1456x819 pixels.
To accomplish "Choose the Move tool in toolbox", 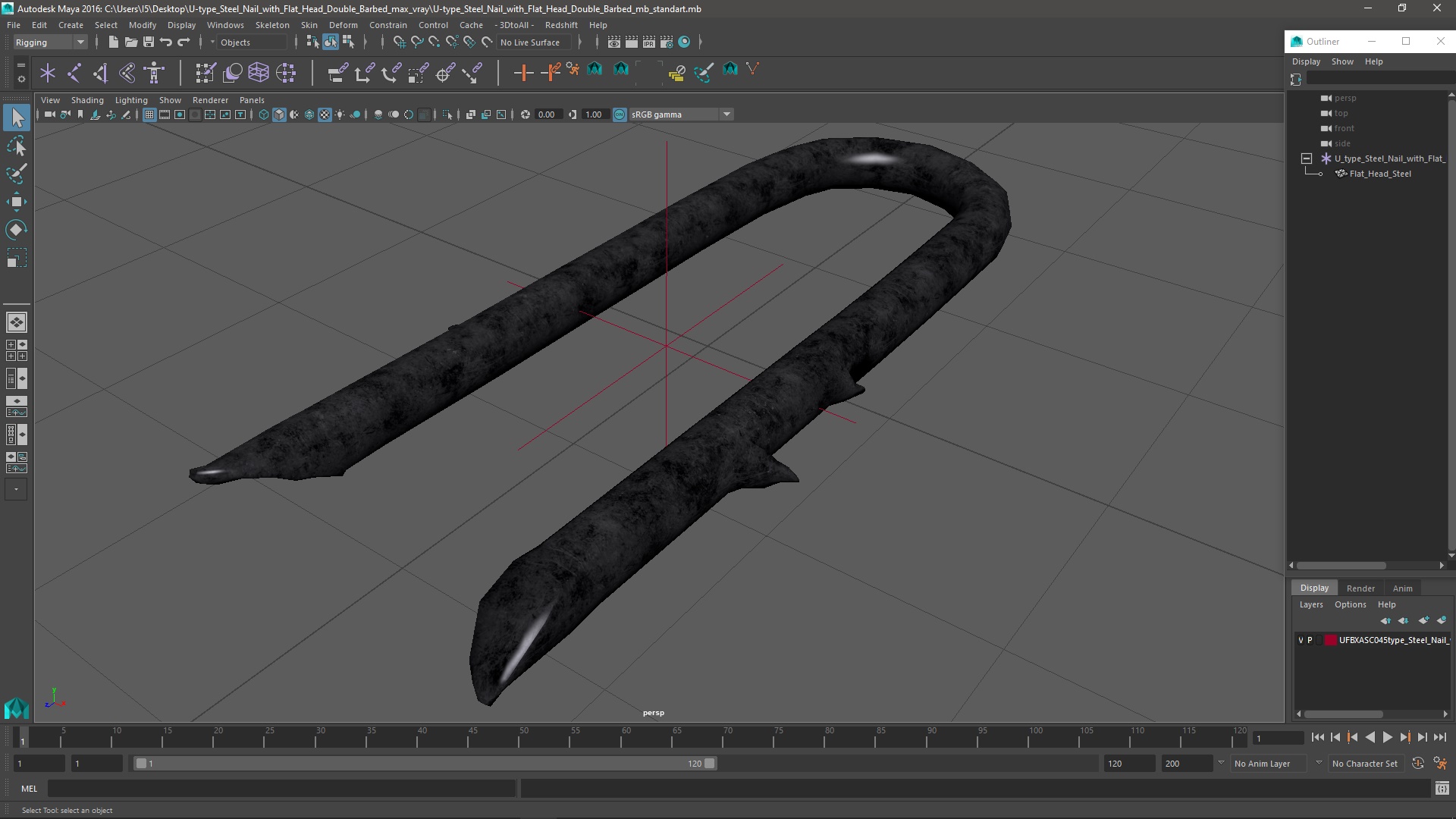I will [17, 202].
